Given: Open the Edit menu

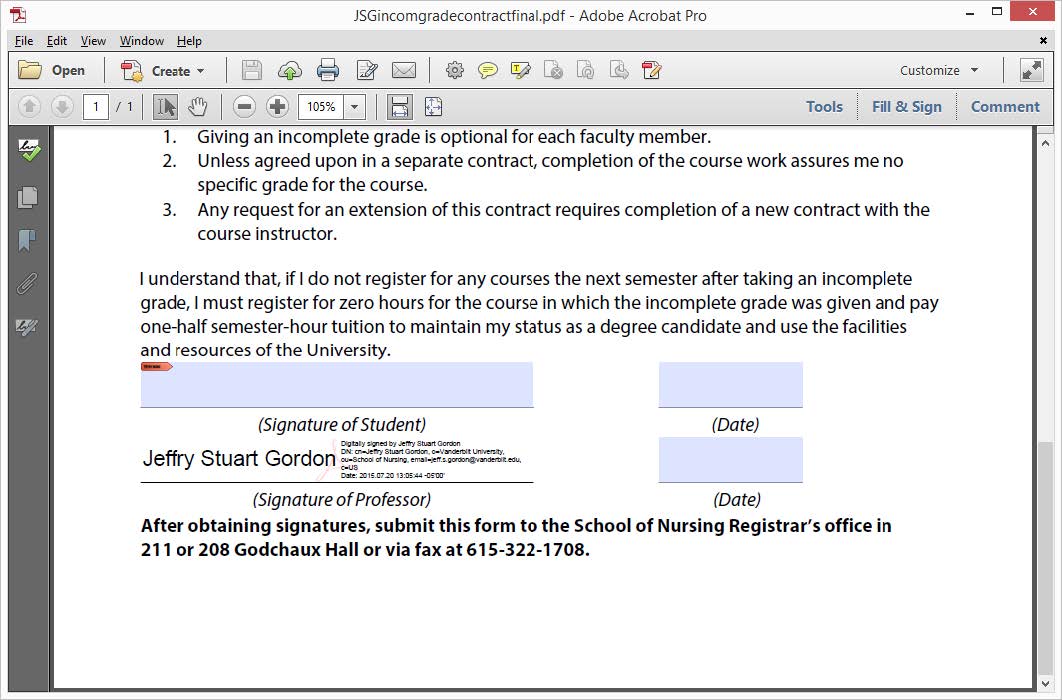Looking at the screenshot, I should [57, 41].
